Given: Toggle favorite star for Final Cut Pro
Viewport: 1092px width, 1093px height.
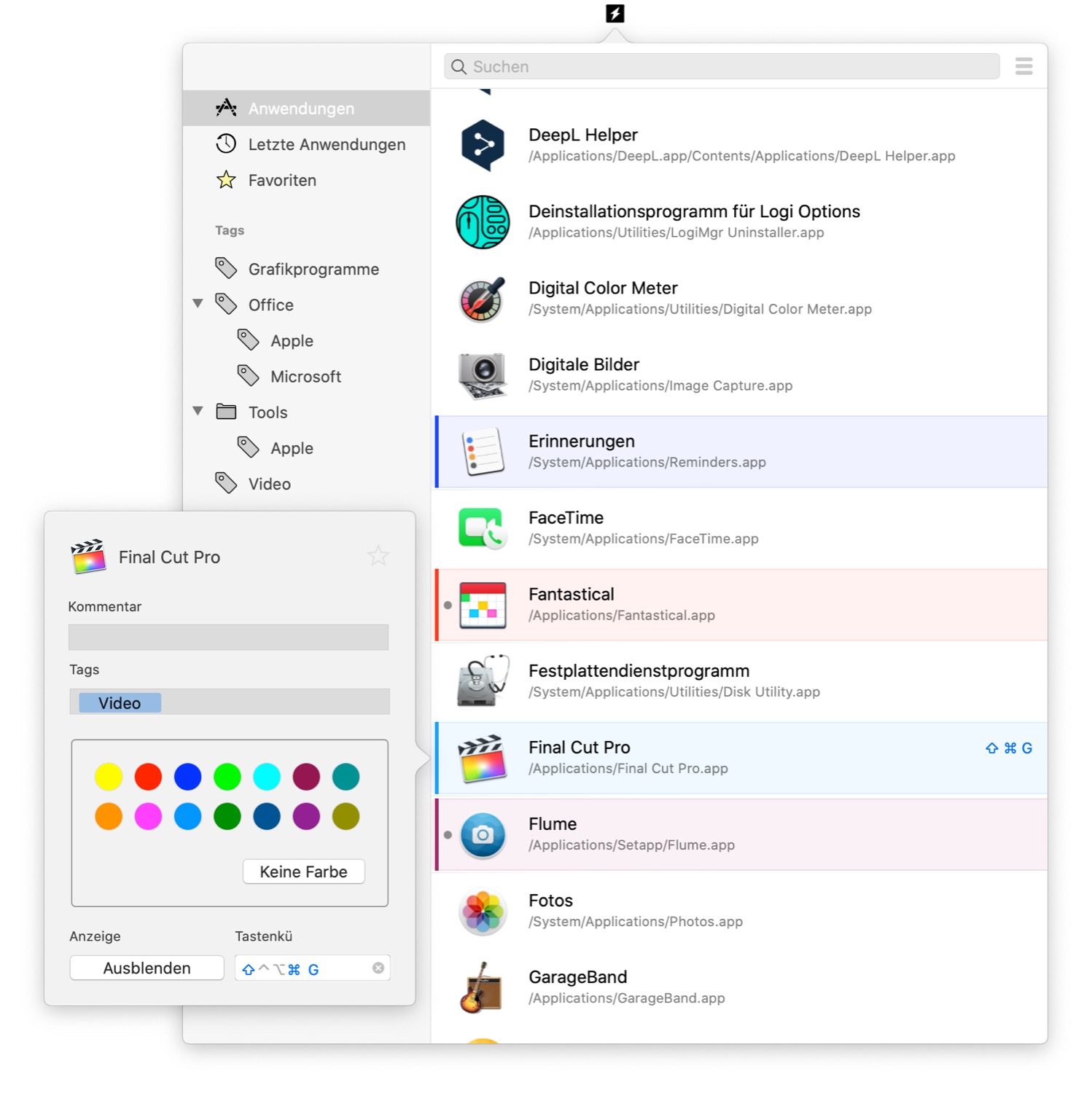Looking at the screenshot, I should (378, 556).
